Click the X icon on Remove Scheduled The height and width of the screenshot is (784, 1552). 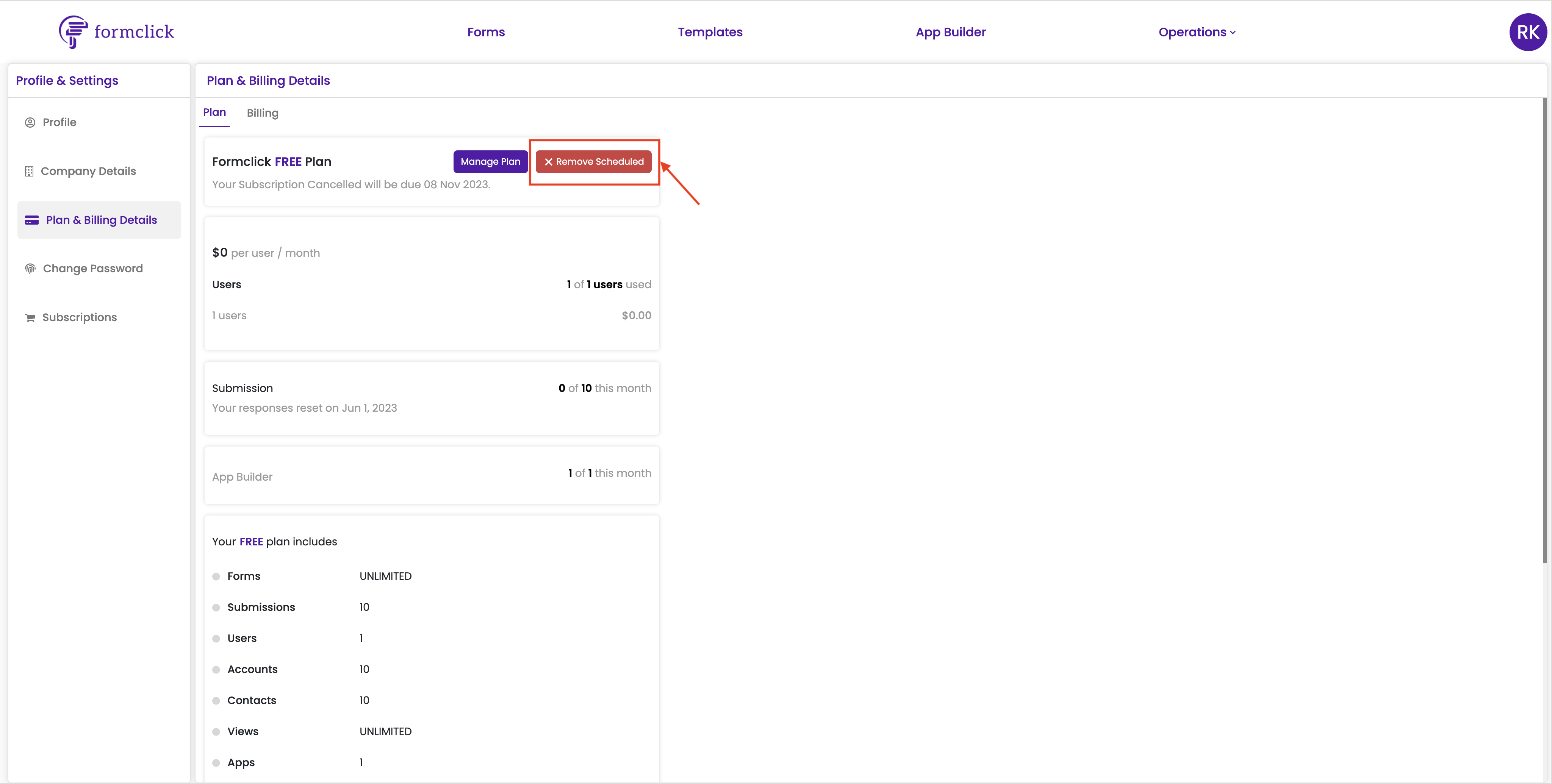pos(548,161)
